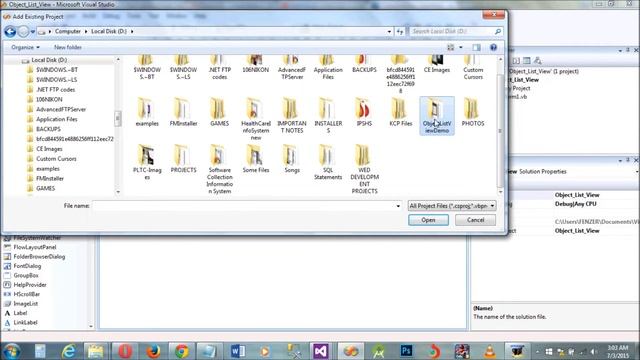640x360 pixels.
Task: Select .NET FTP codes in navigation tree
Action: (55, 89)
